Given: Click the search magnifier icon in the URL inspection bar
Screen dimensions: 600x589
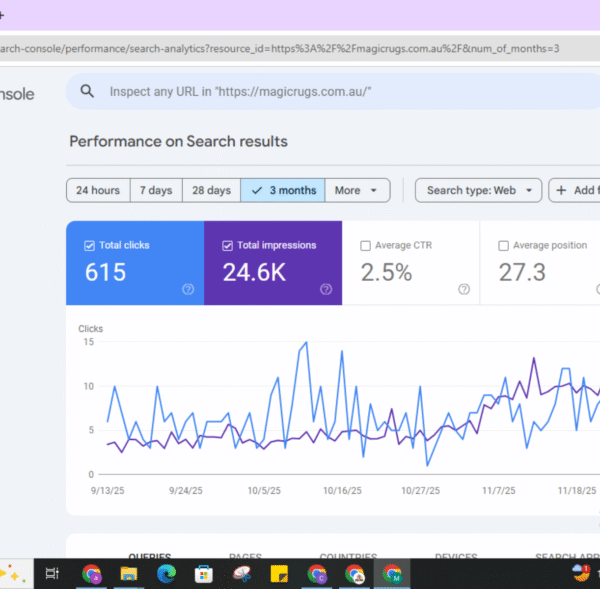Looking at the screenshot, I should [x=89, y=91].
